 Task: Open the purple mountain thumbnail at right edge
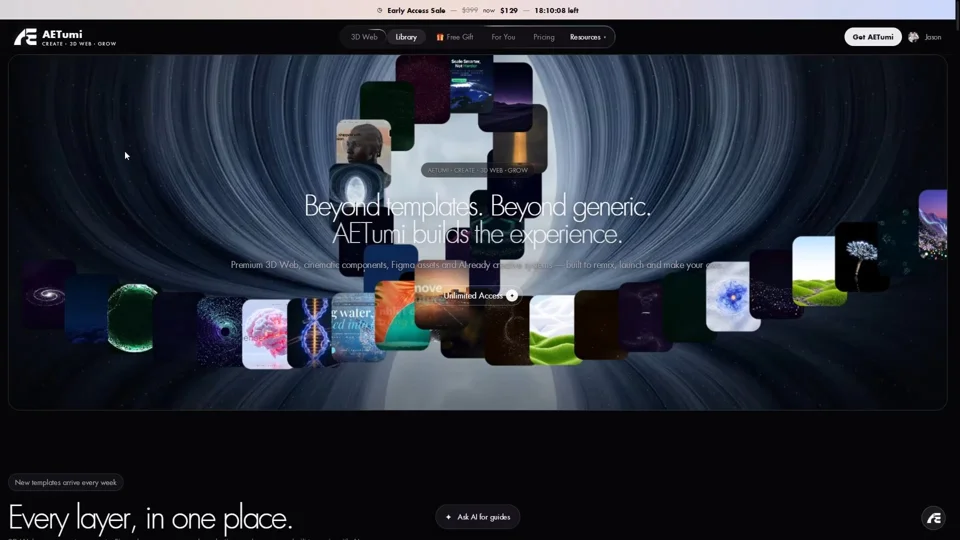[932, 225]
